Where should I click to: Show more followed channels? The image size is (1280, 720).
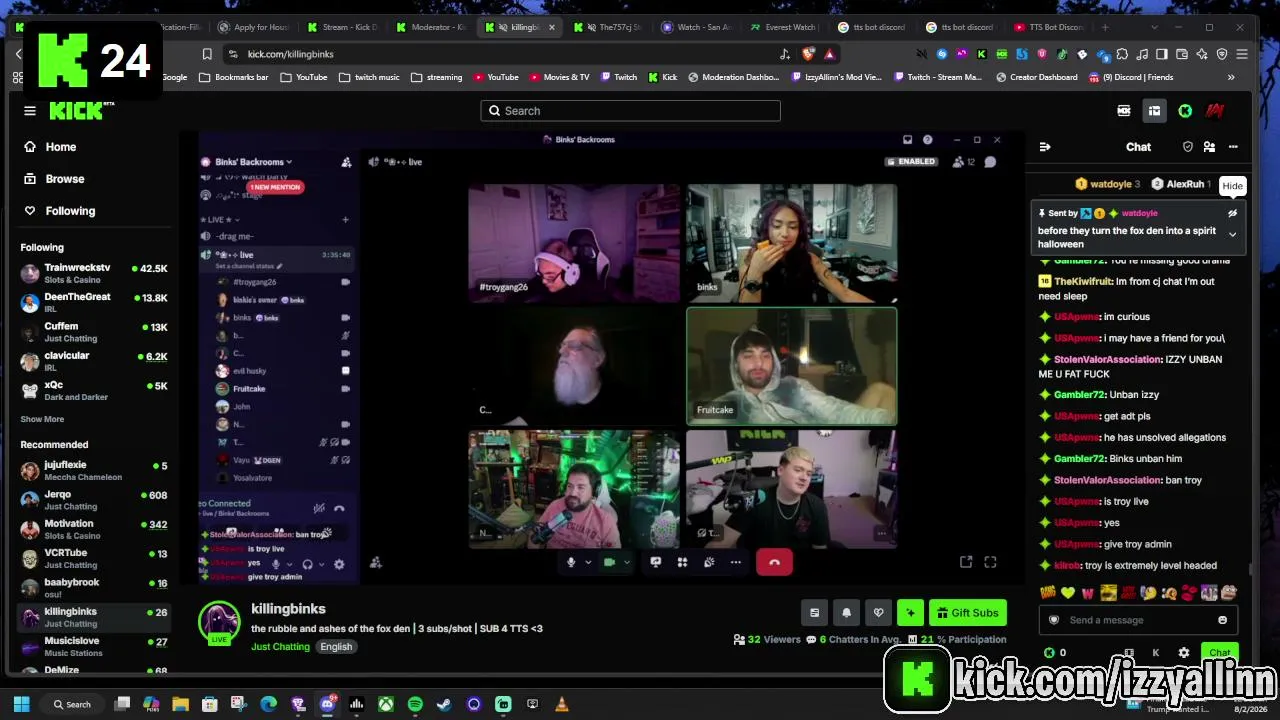coord(42,419)
